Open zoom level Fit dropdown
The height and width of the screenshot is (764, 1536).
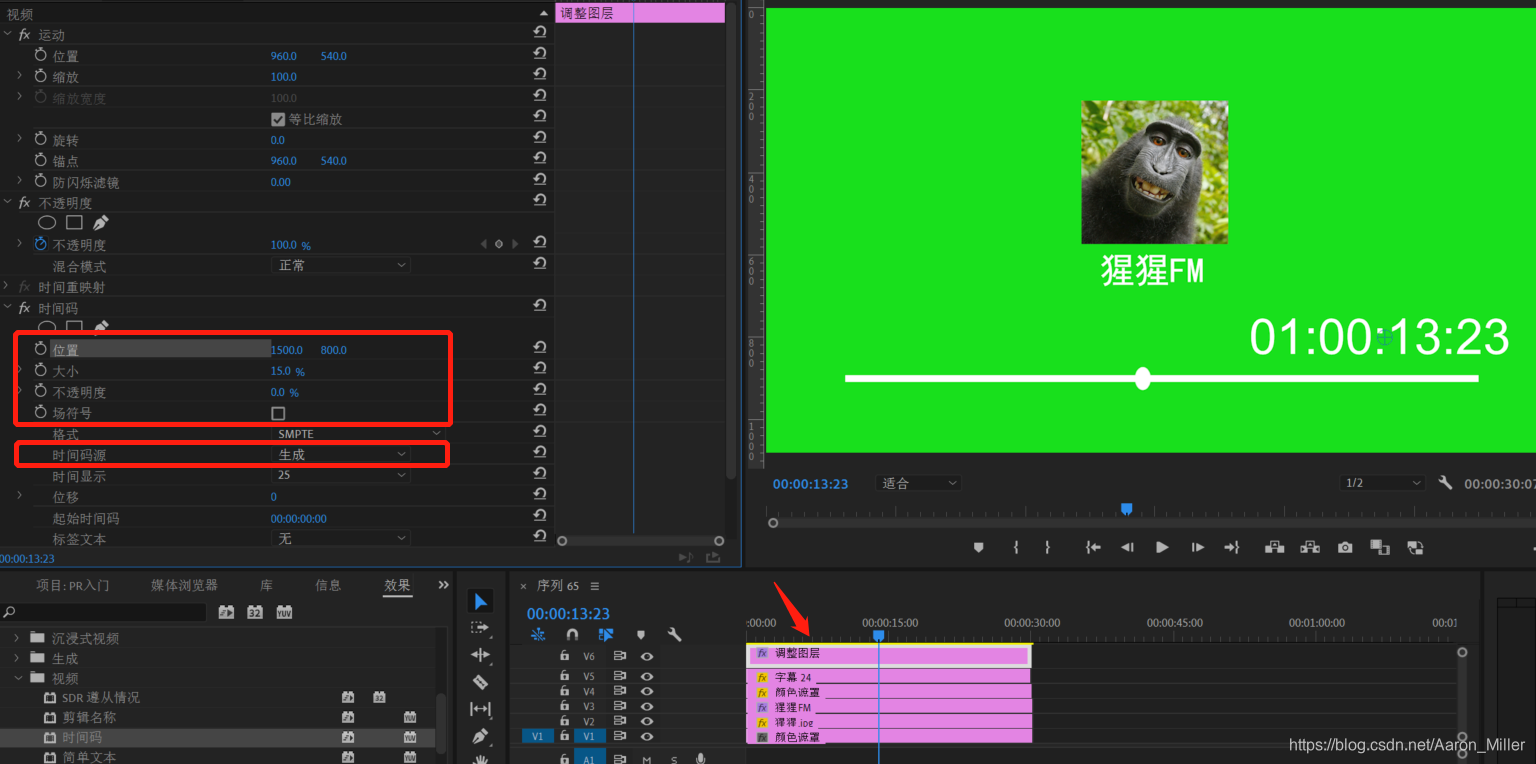coord(917,483)
